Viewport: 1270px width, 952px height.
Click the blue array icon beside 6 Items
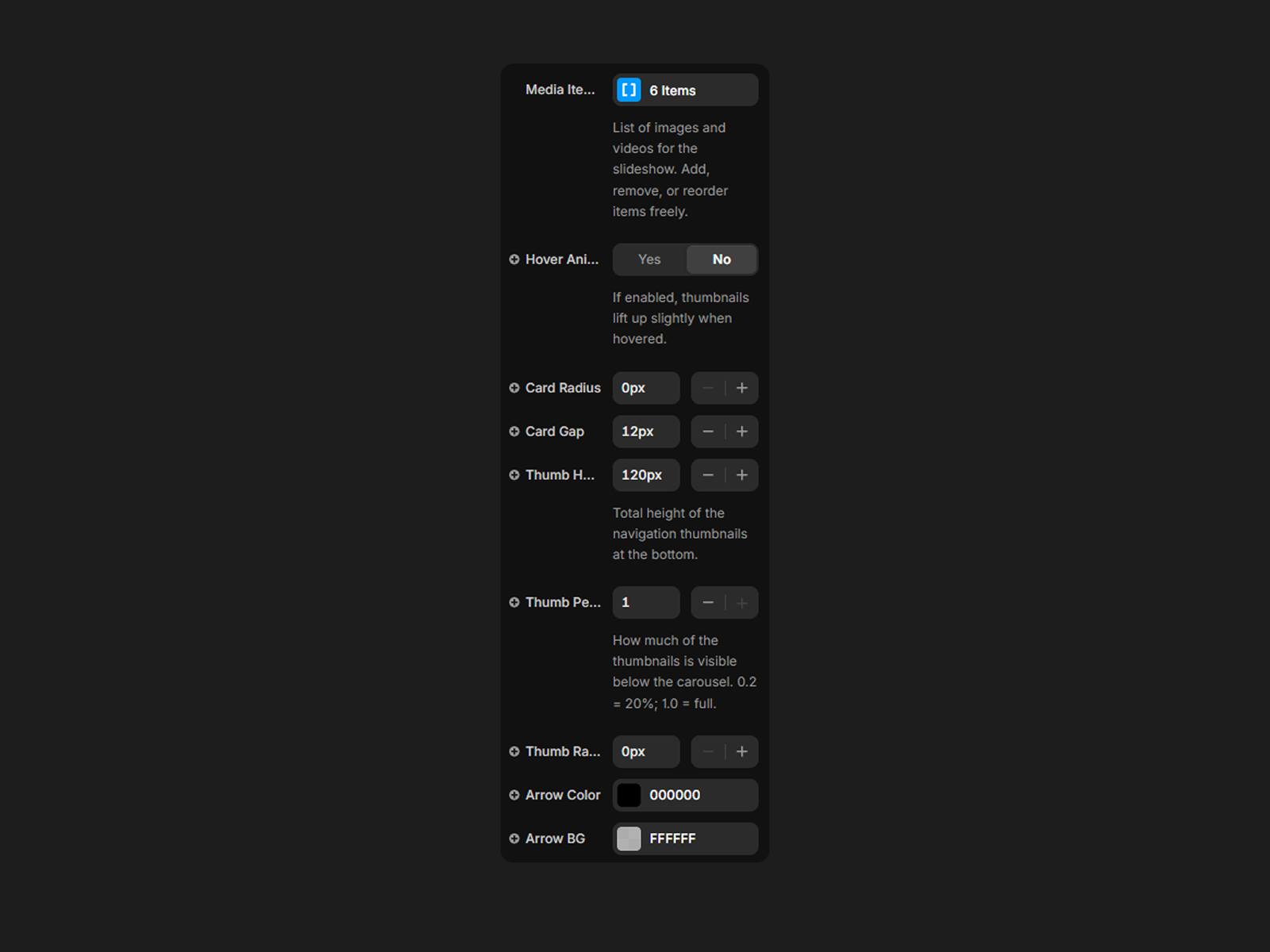pyautogui.click(x=629, y=90)
